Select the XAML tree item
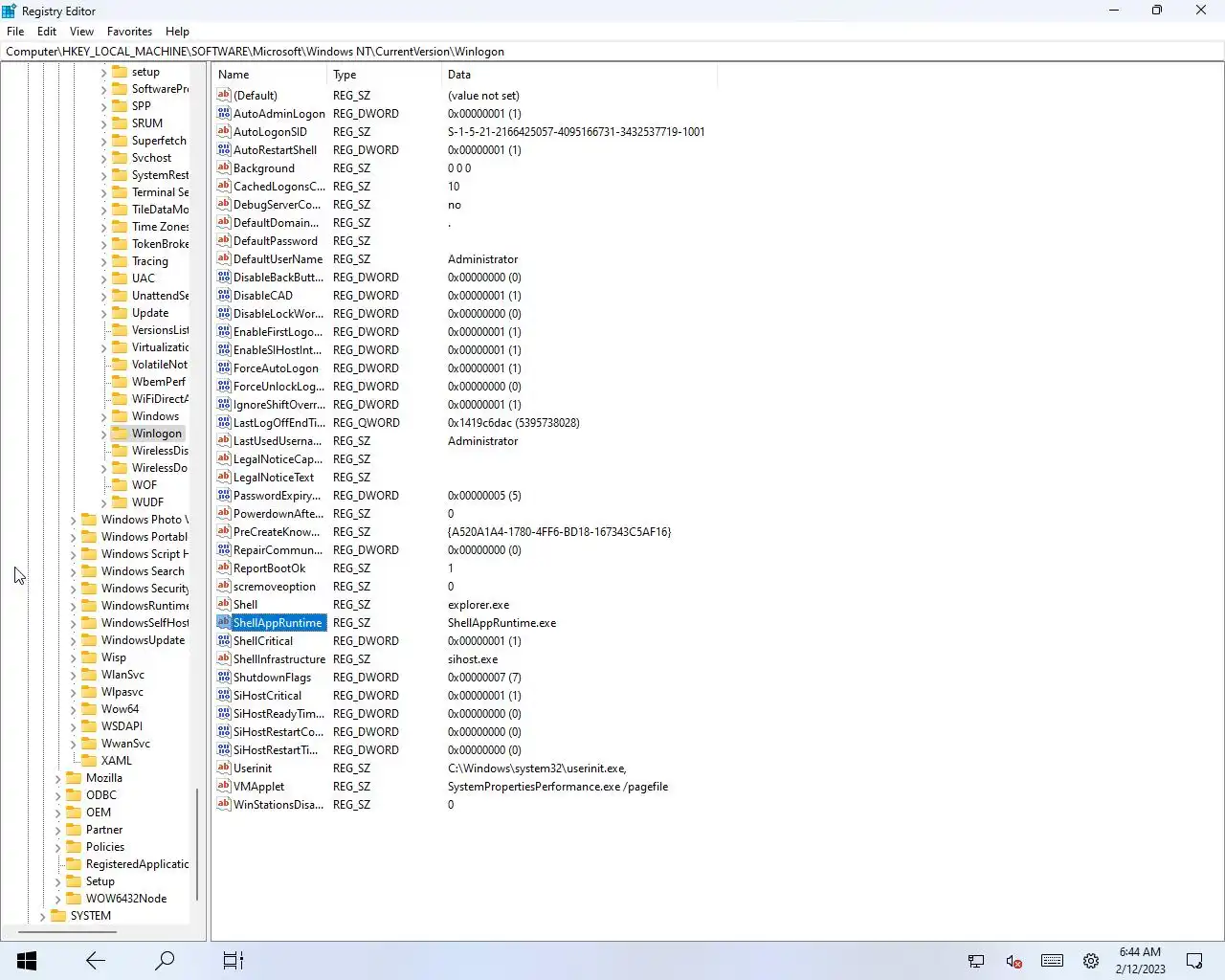This screenshot has height=980, width=1225. click(x=117, y=761)
